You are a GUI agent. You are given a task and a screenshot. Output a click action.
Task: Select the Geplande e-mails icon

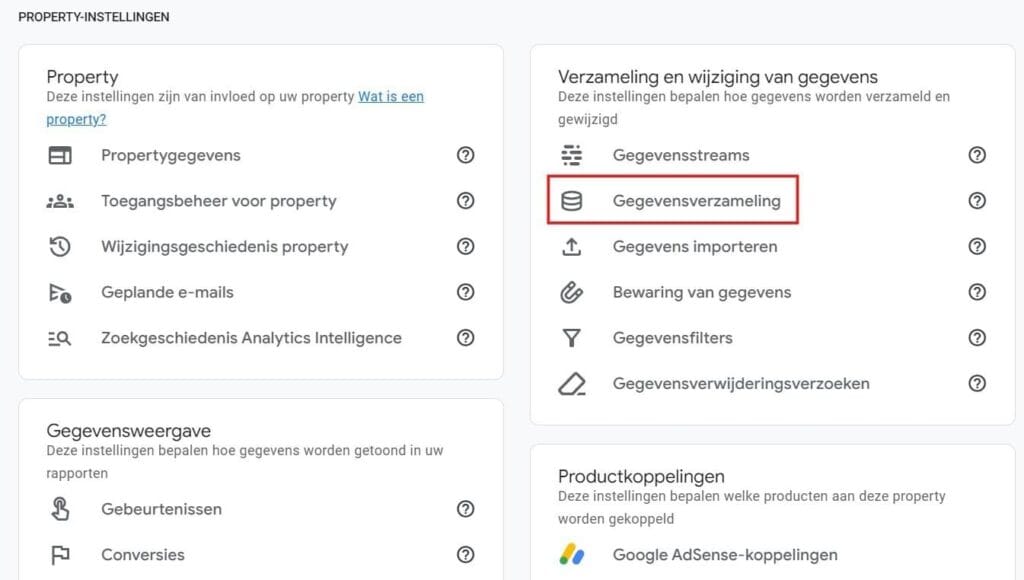[x=58, y=292]
